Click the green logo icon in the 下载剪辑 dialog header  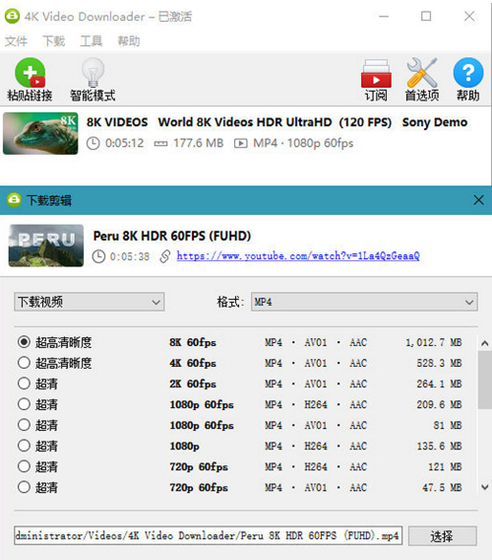click(x=14, y=200)
